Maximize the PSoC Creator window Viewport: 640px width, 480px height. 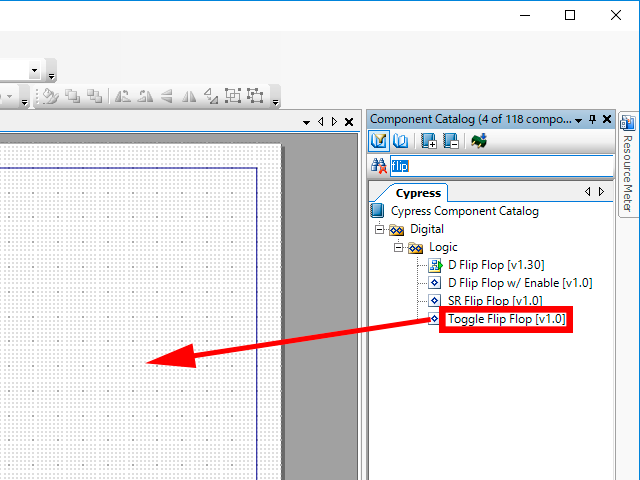tap(570, 16)
